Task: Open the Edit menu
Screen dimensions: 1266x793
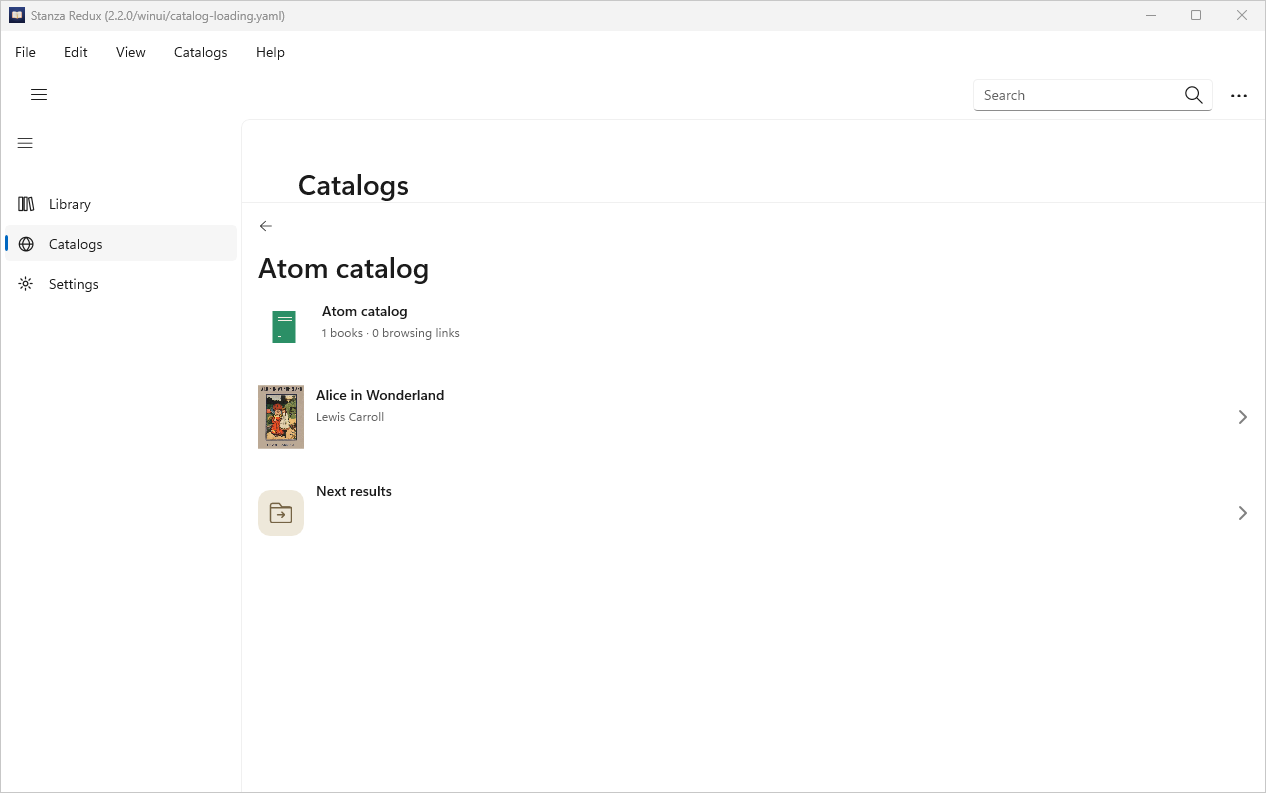Action: (x=76, y=52)
